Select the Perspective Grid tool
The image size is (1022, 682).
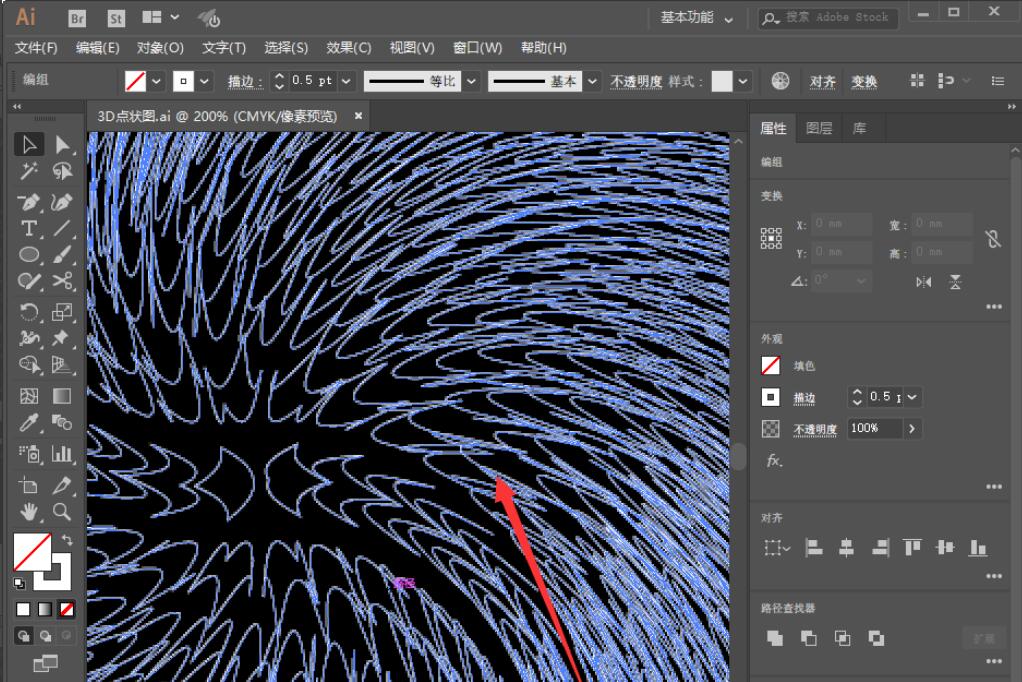tap(62, 364)
